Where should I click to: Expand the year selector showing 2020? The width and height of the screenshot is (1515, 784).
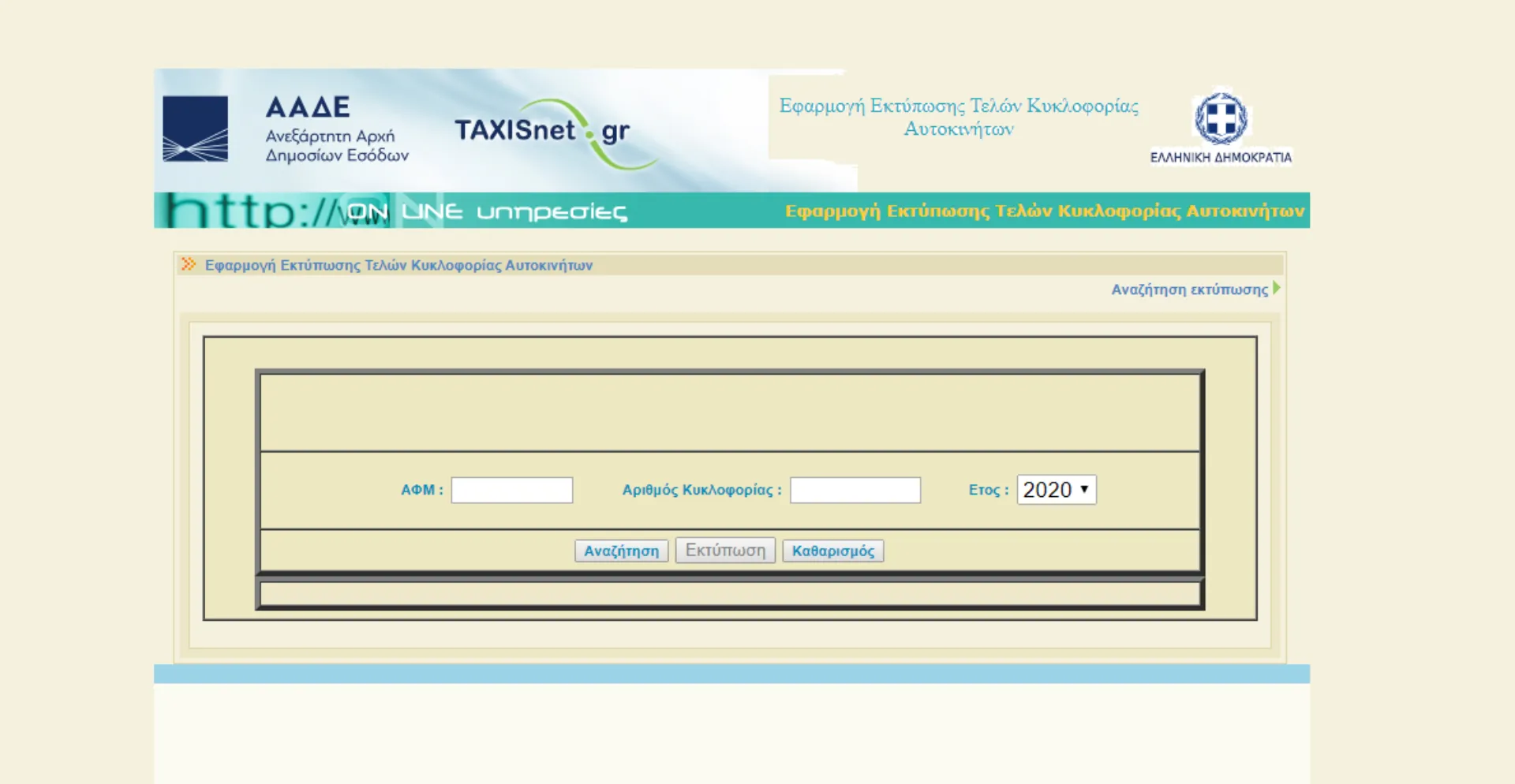1056,489
